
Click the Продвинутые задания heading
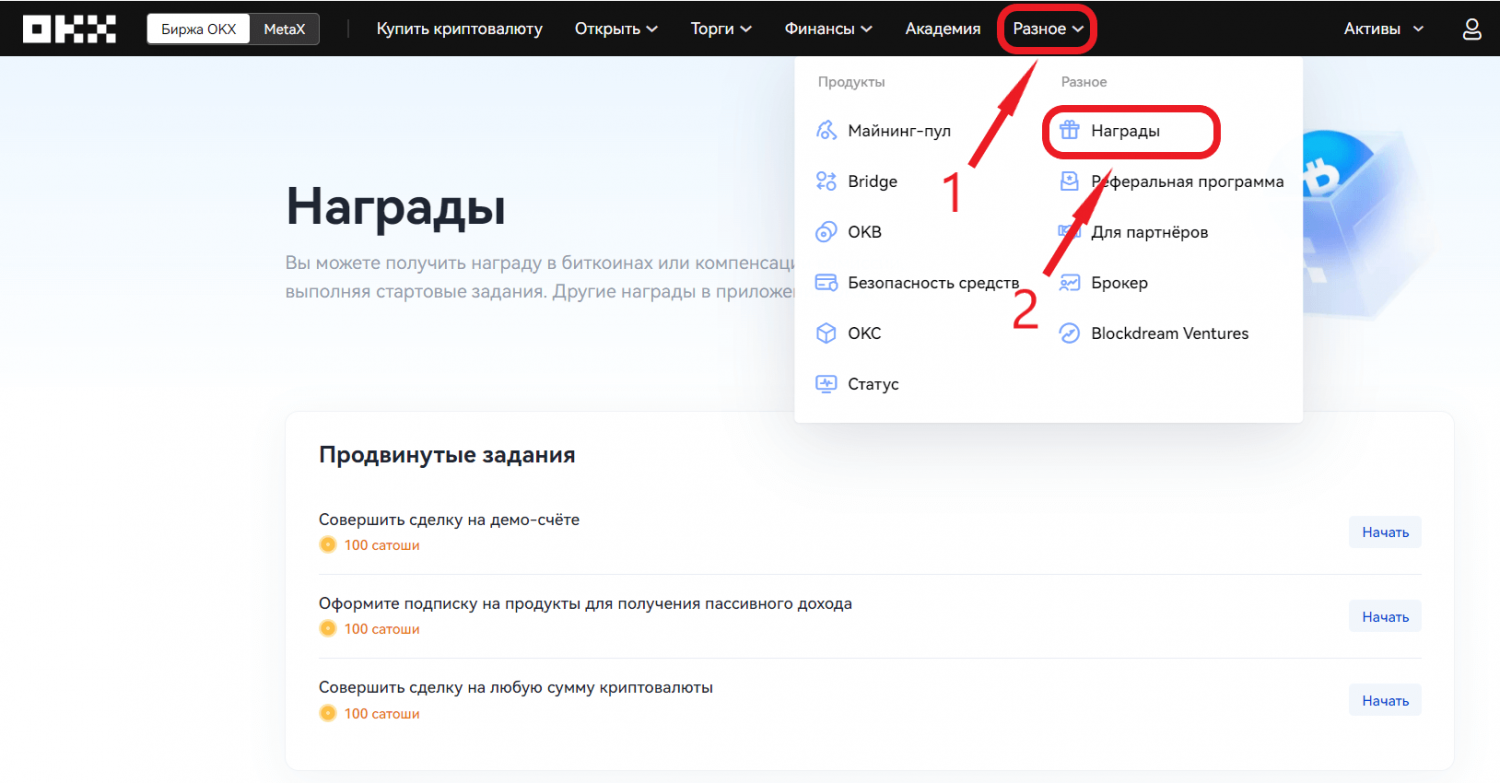click(x=447, y=455)
